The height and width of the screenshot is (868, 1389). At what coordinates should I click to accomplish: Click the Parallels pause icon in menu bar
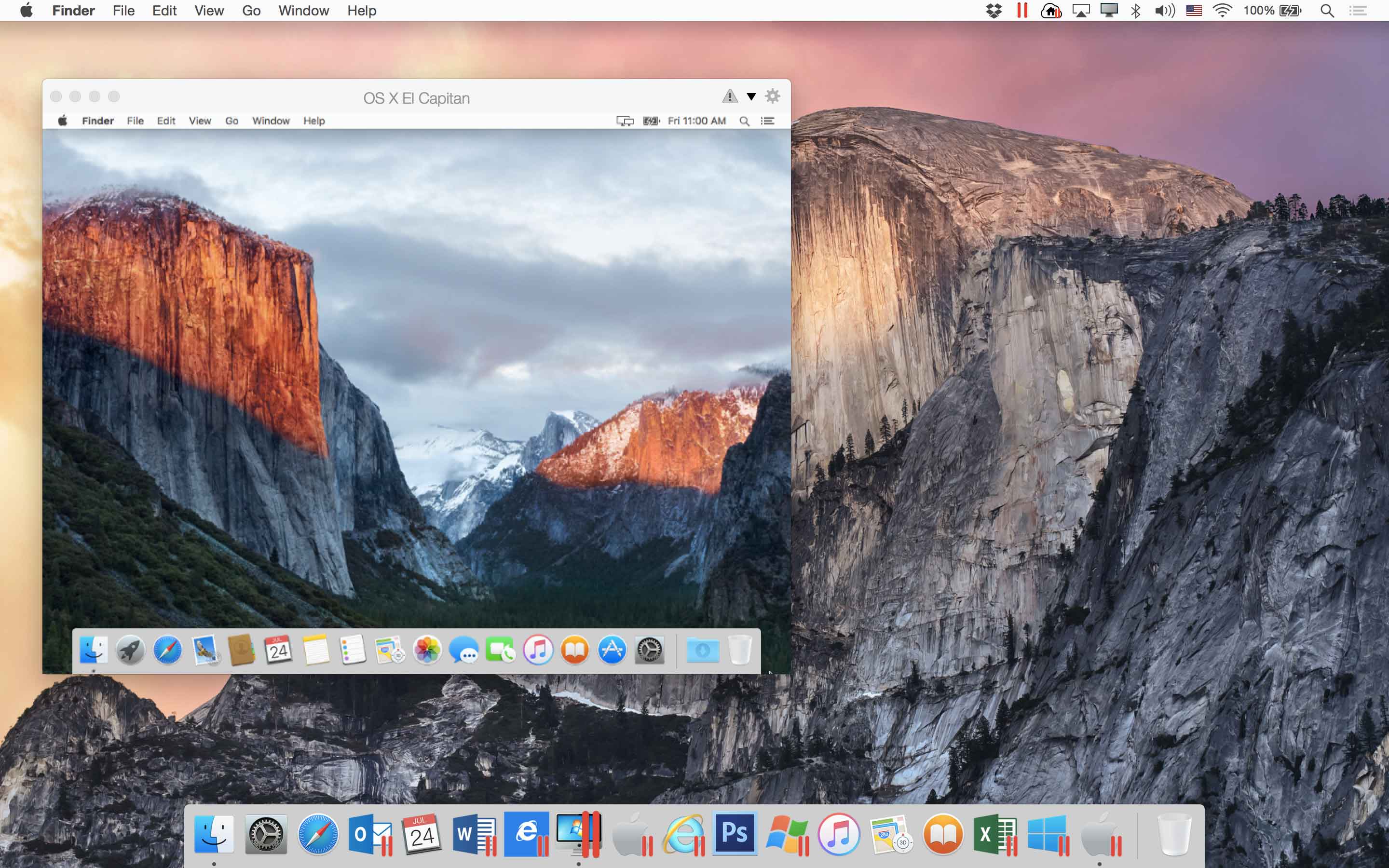click(1021, 10)
